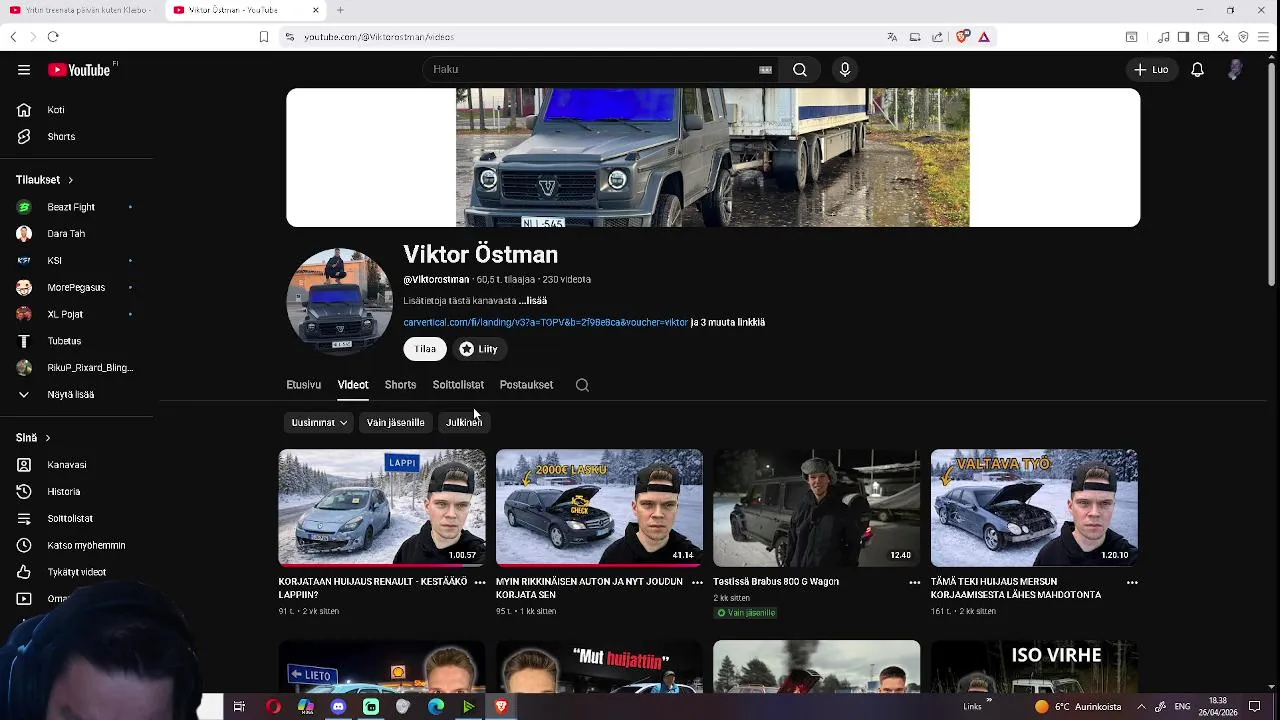Open the carvertical.com link

[546, 323]
